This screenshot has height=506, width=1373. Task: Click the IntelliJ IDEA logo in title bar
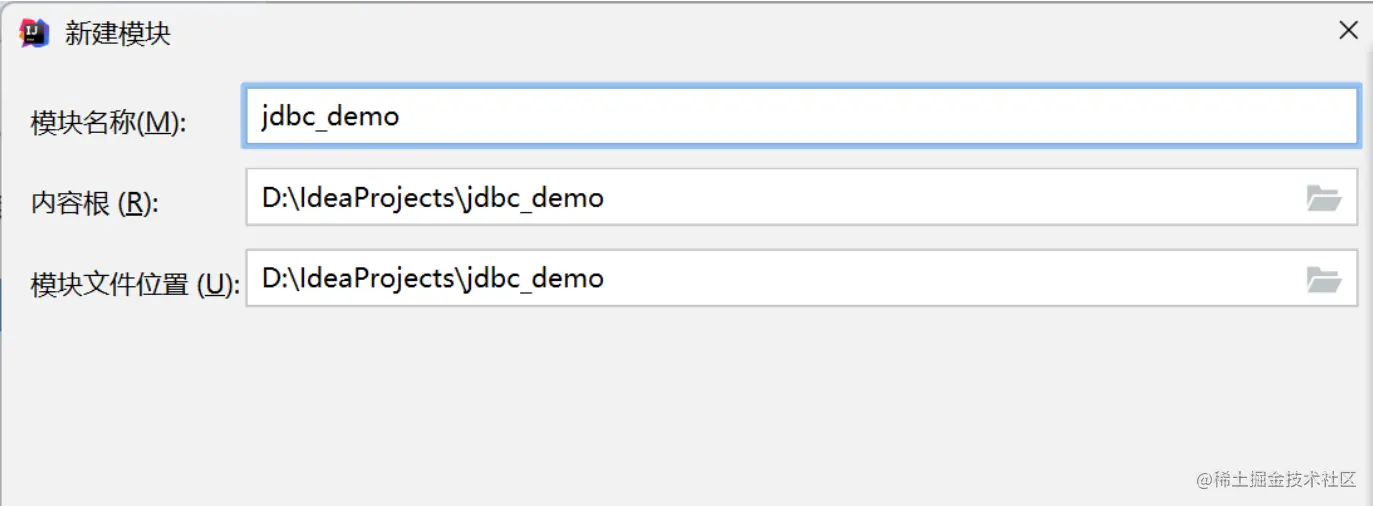click(x=35, y=33)
